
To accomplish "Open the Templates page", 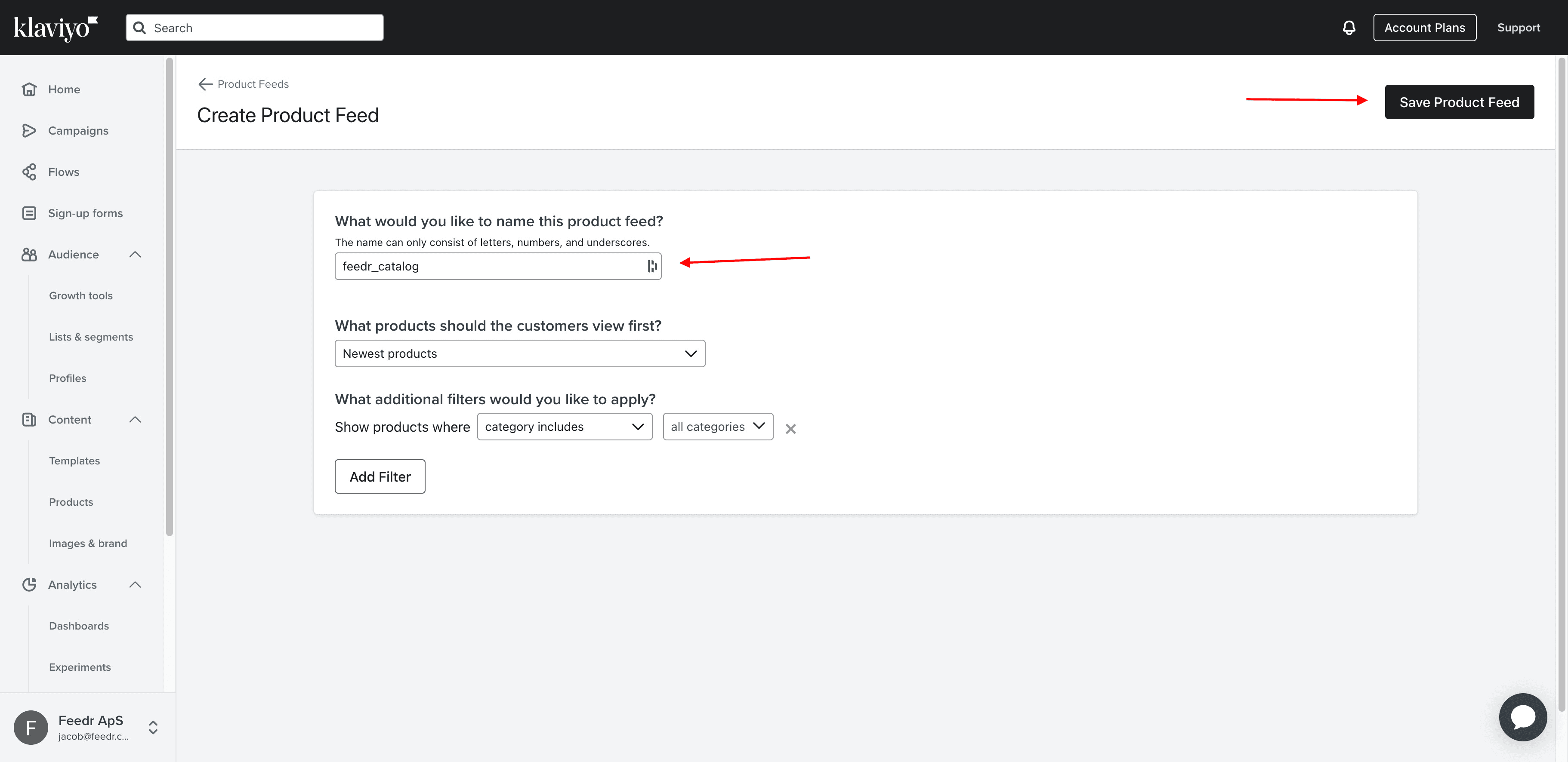I will (74, 461).
